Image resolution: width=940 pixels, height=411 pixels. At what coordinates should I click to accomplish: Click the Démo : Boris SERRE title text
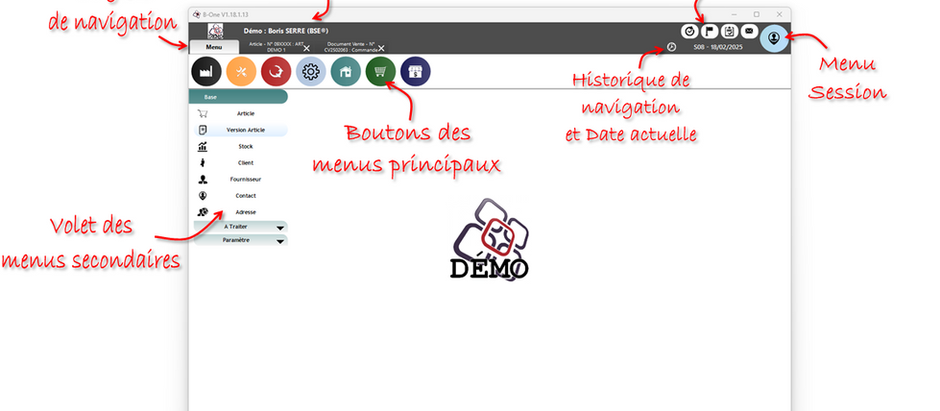point(286,31)
